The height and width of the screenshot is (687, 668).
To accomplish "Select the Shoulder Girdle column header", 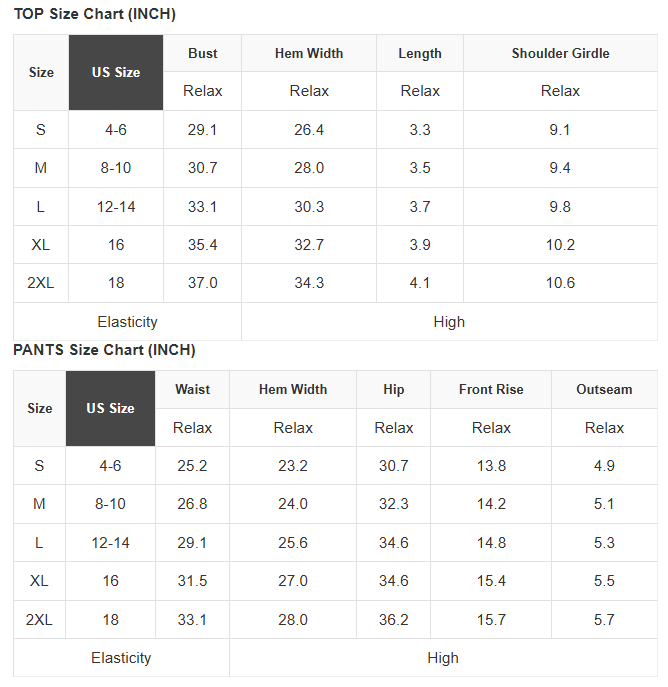I will pos(560,53).
